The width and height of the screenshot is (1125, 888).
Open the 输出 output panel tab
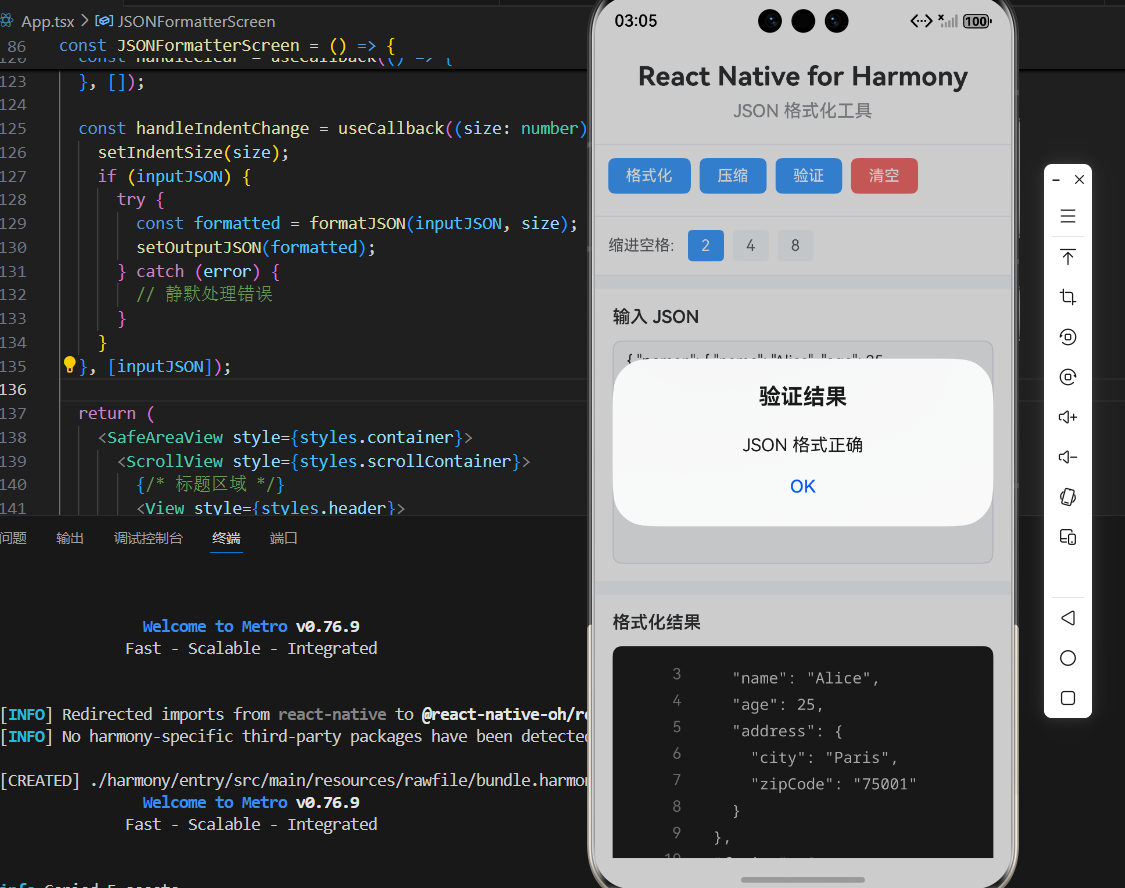70,538
